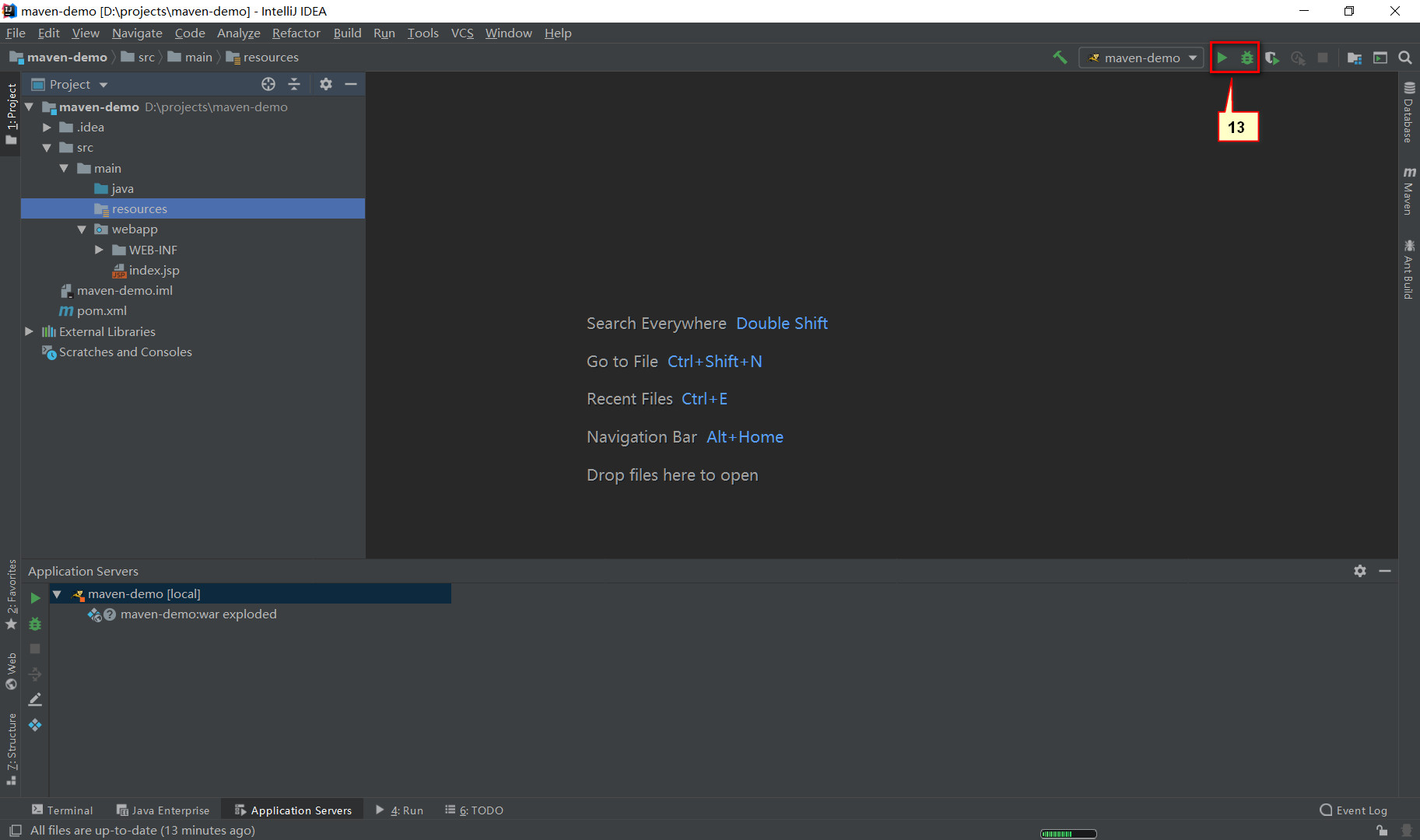Expand the .idea folder
This screenshot has height=840, width=1420.
[x=47, y=127]
